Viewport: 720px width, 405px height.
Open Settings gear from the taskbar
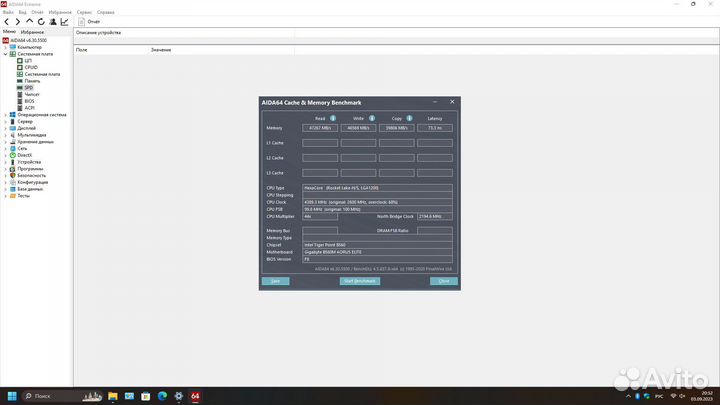coord(179,396)
